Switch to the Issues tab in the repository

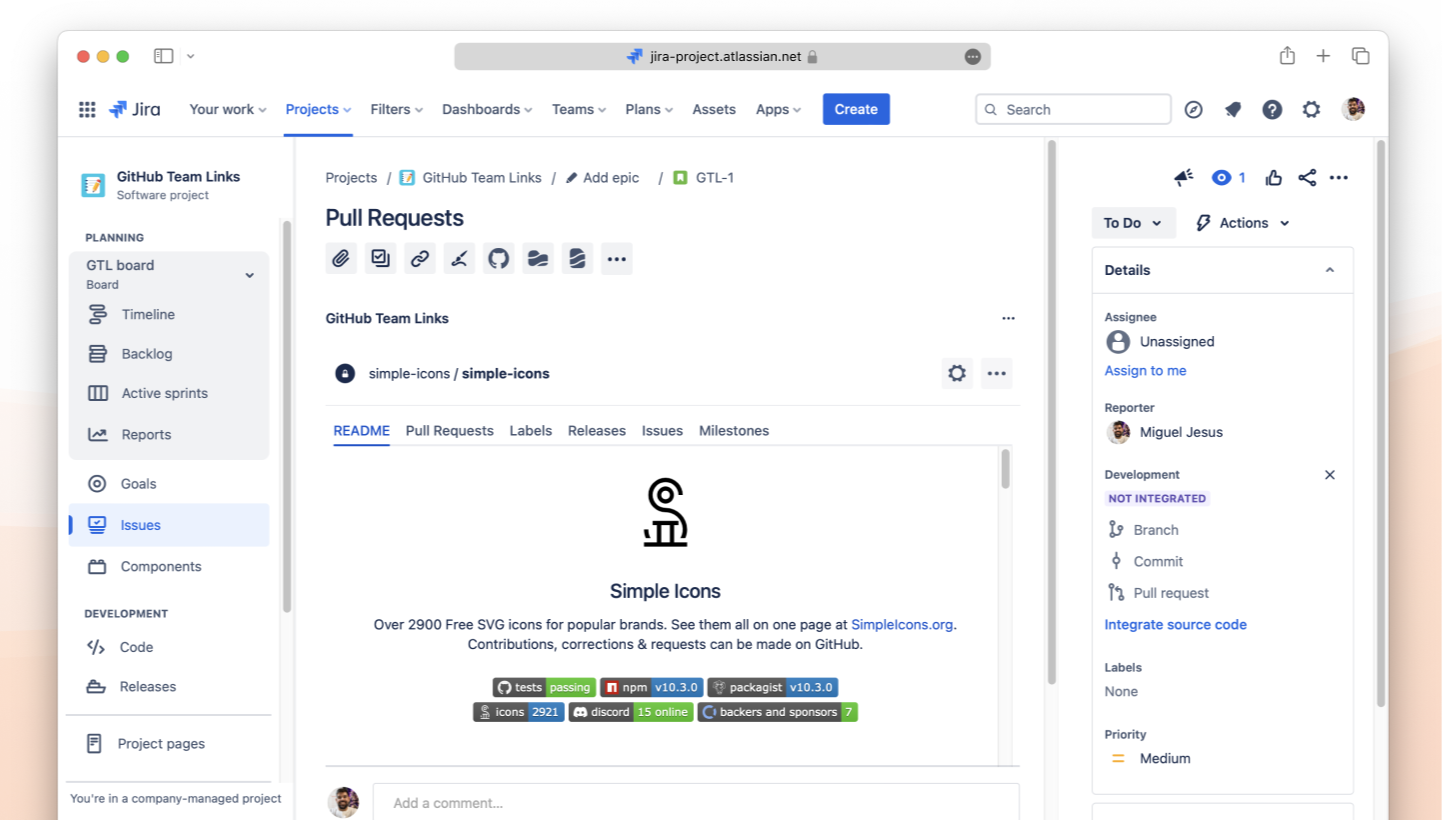click(662, 431)
